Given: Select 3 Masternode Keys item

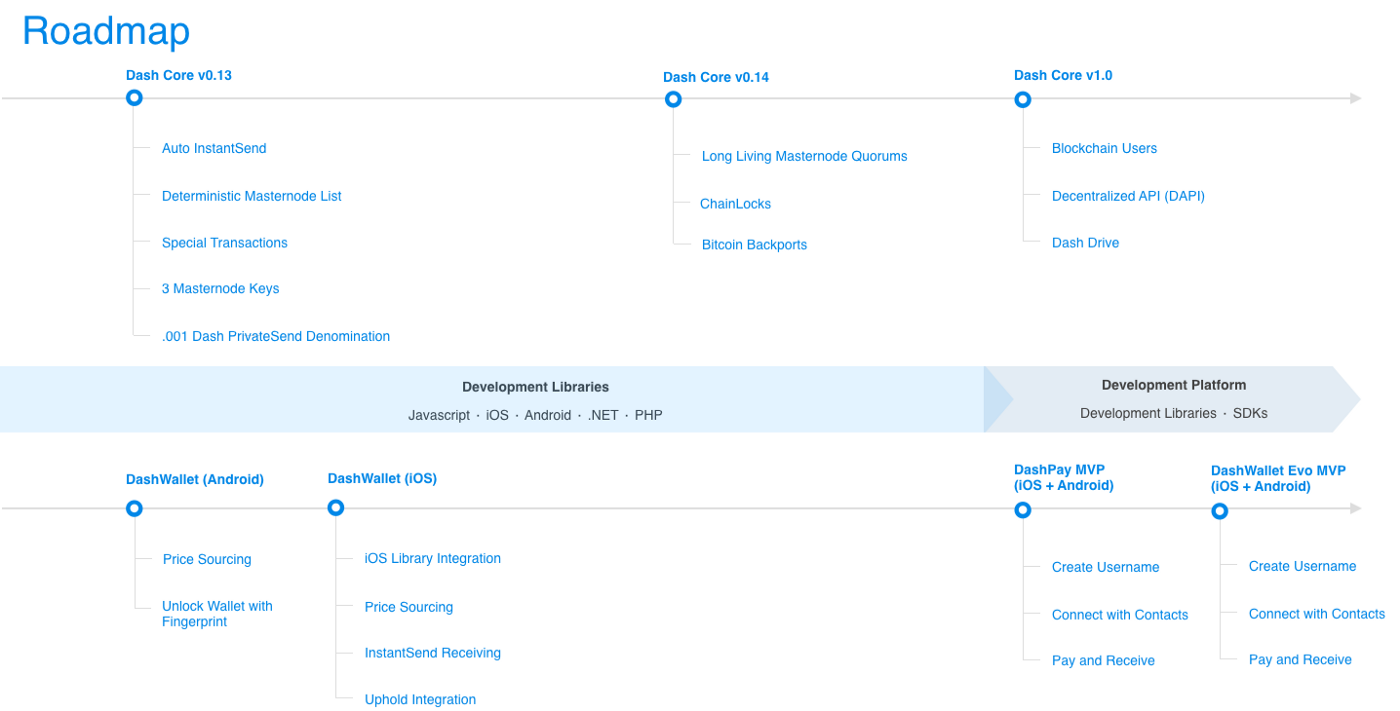Looking at the screenshot, I should pyautogui.click(x=221, y=289).
